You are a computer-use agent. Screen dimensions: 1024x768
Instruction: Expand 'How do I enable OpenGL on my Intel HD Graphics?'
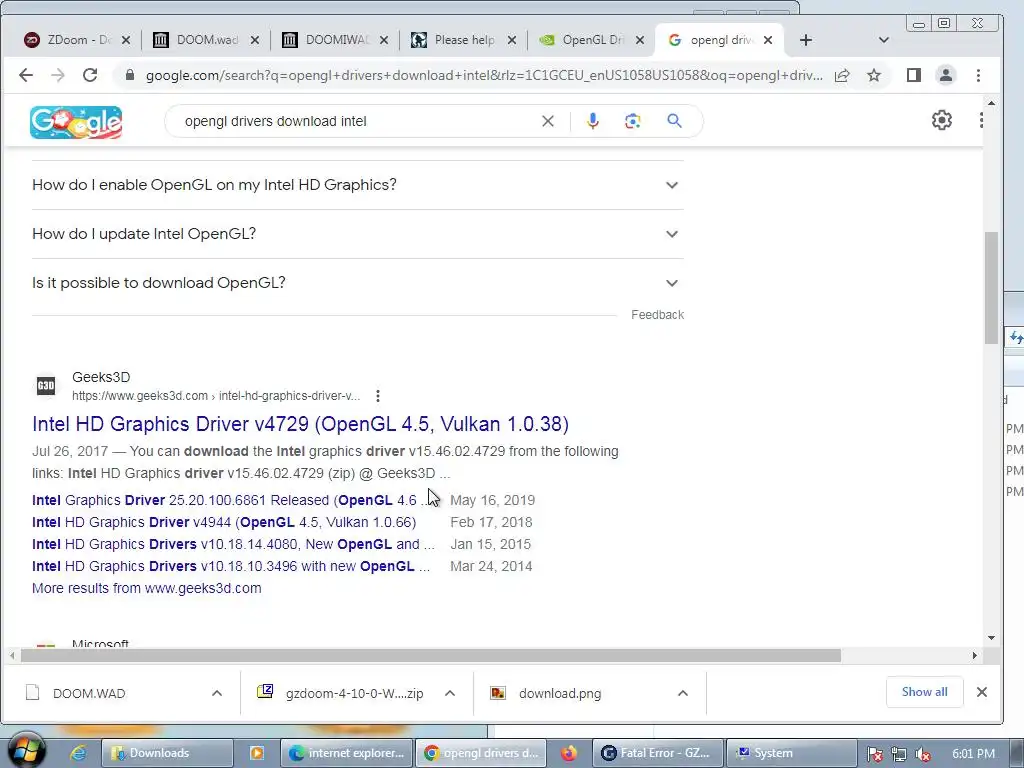[x=358, y=185]
